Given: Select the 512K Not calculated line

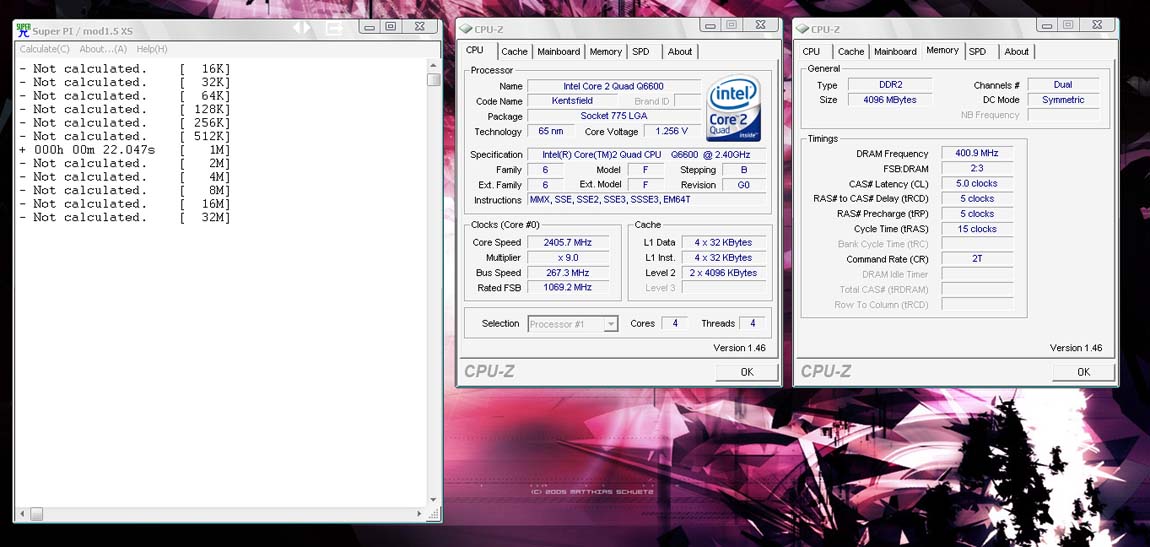Looking at the screenshot, I should 125,136.
